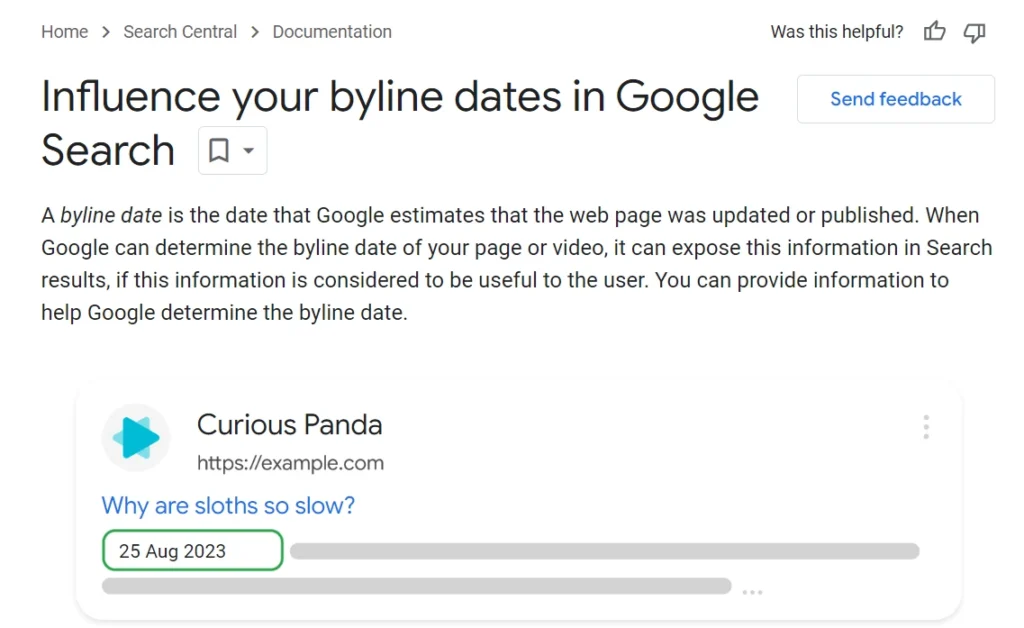Click the 25 Aug 2023 byline date
Screen dimensions: 1024x628
(193, 550)
